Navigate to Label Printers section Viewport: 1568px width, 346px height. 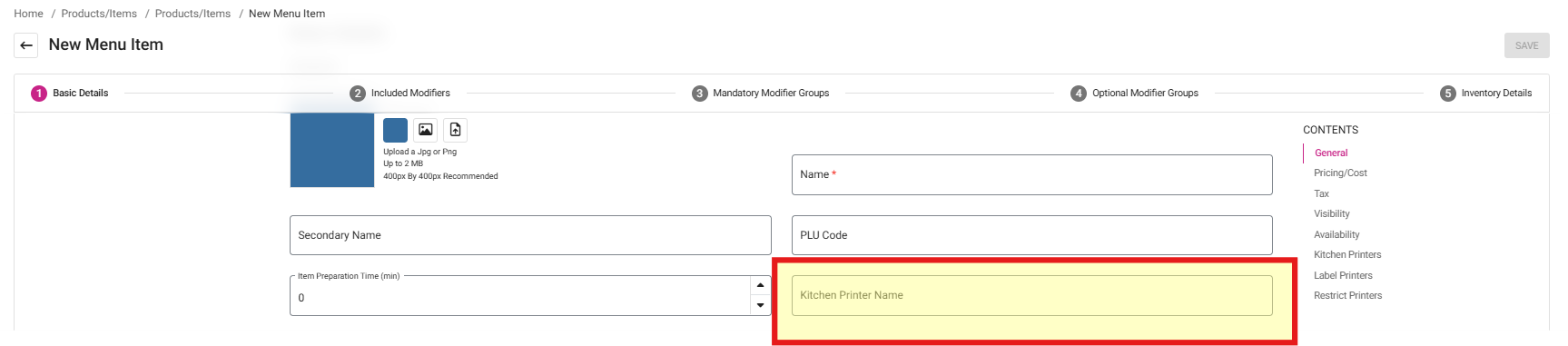[1343, 275]
